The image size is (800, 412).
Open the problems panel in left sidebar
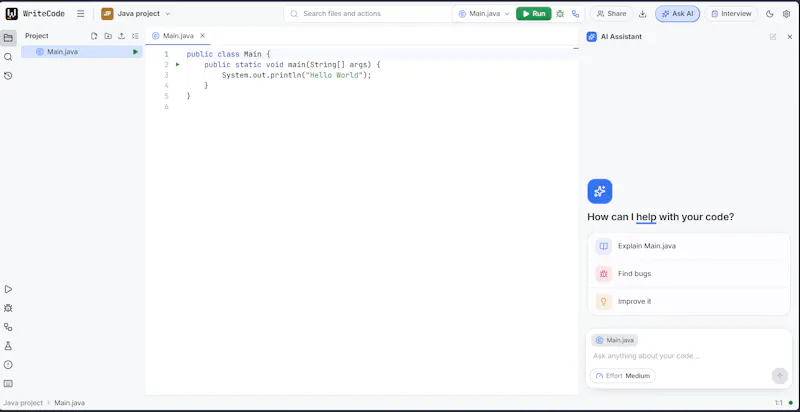click(x=8, y=365)
